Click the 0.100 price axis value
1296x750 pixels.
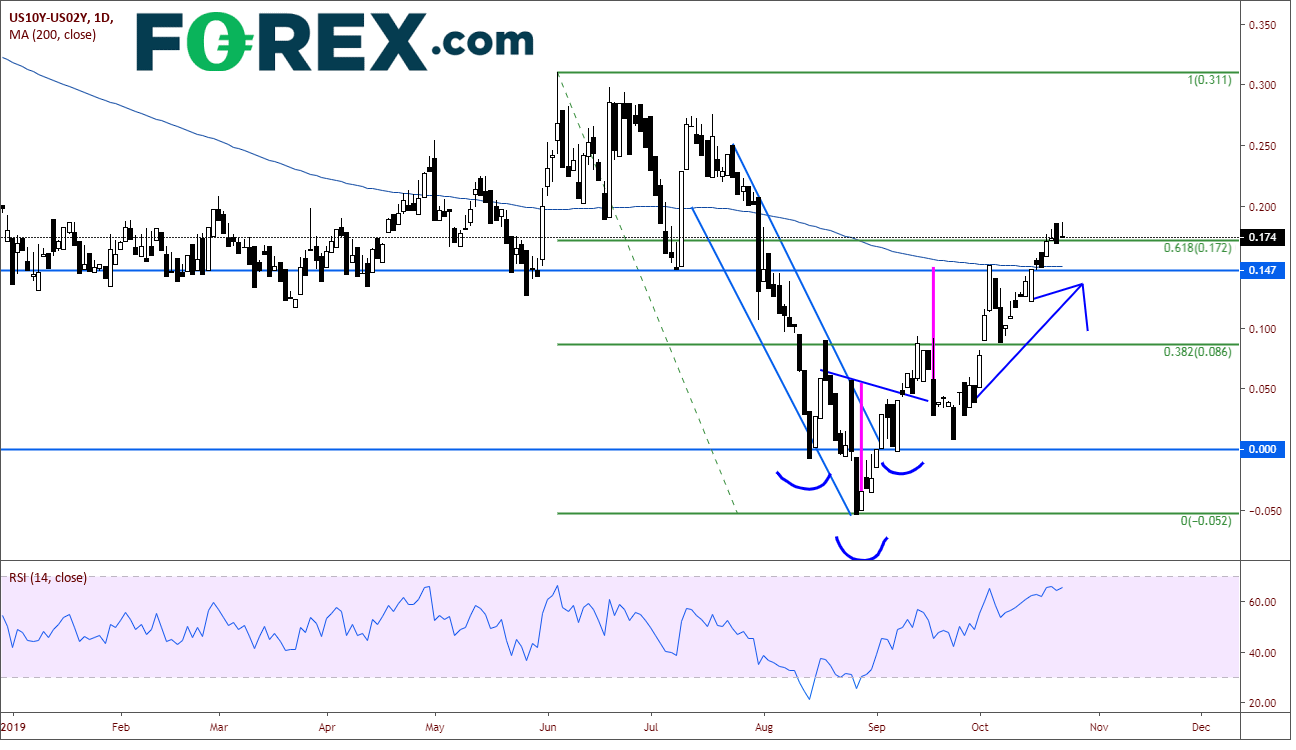(x=1263, y=329)
